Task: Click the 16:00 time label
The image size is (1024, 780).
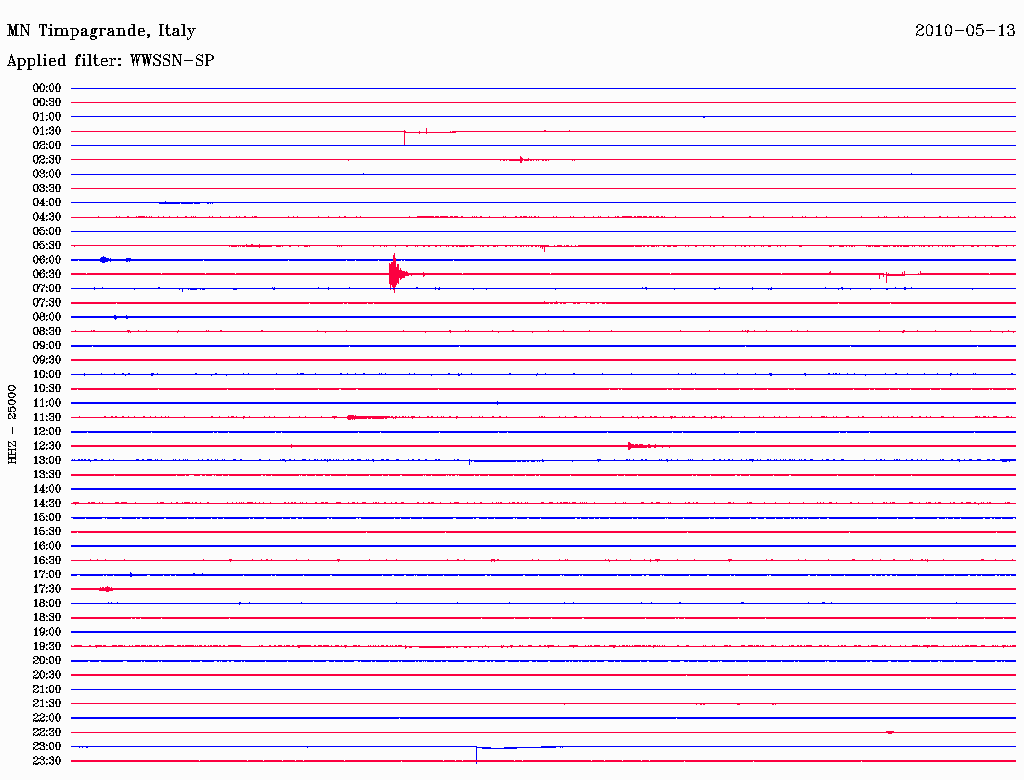Action: pyautogui.click(x=47, y=546)
